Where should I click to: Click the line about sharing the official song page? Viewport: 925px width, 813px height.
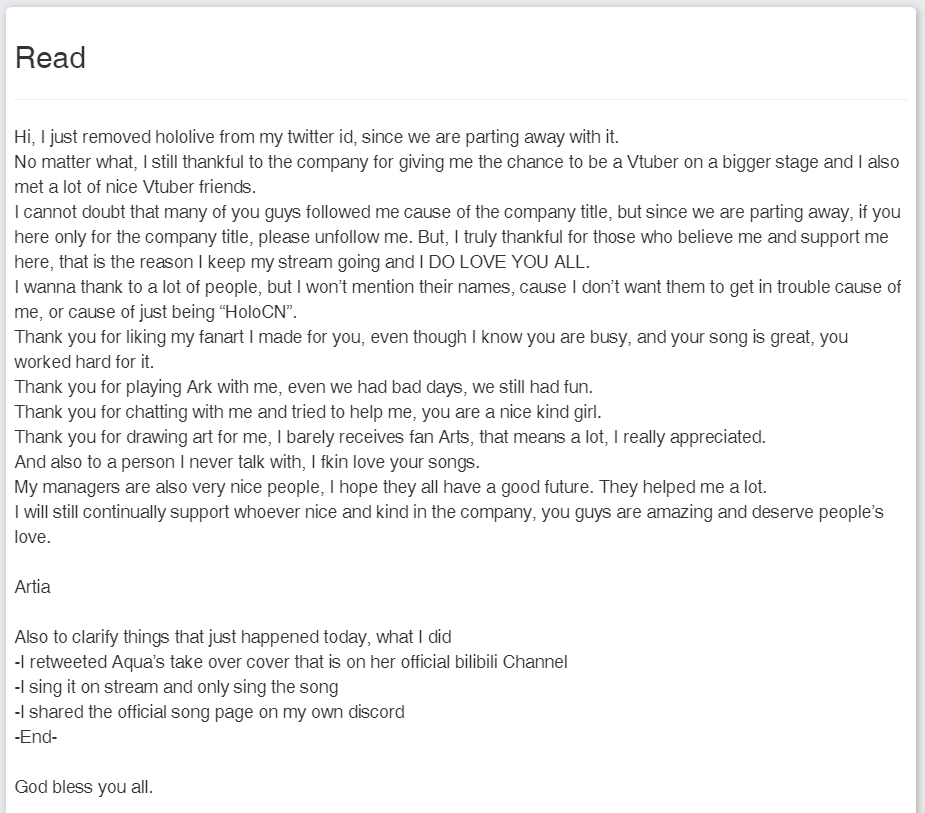point(210,712)
